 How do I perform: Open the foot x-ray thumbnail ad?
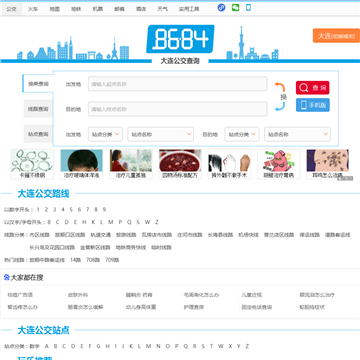tap(229, 164)
